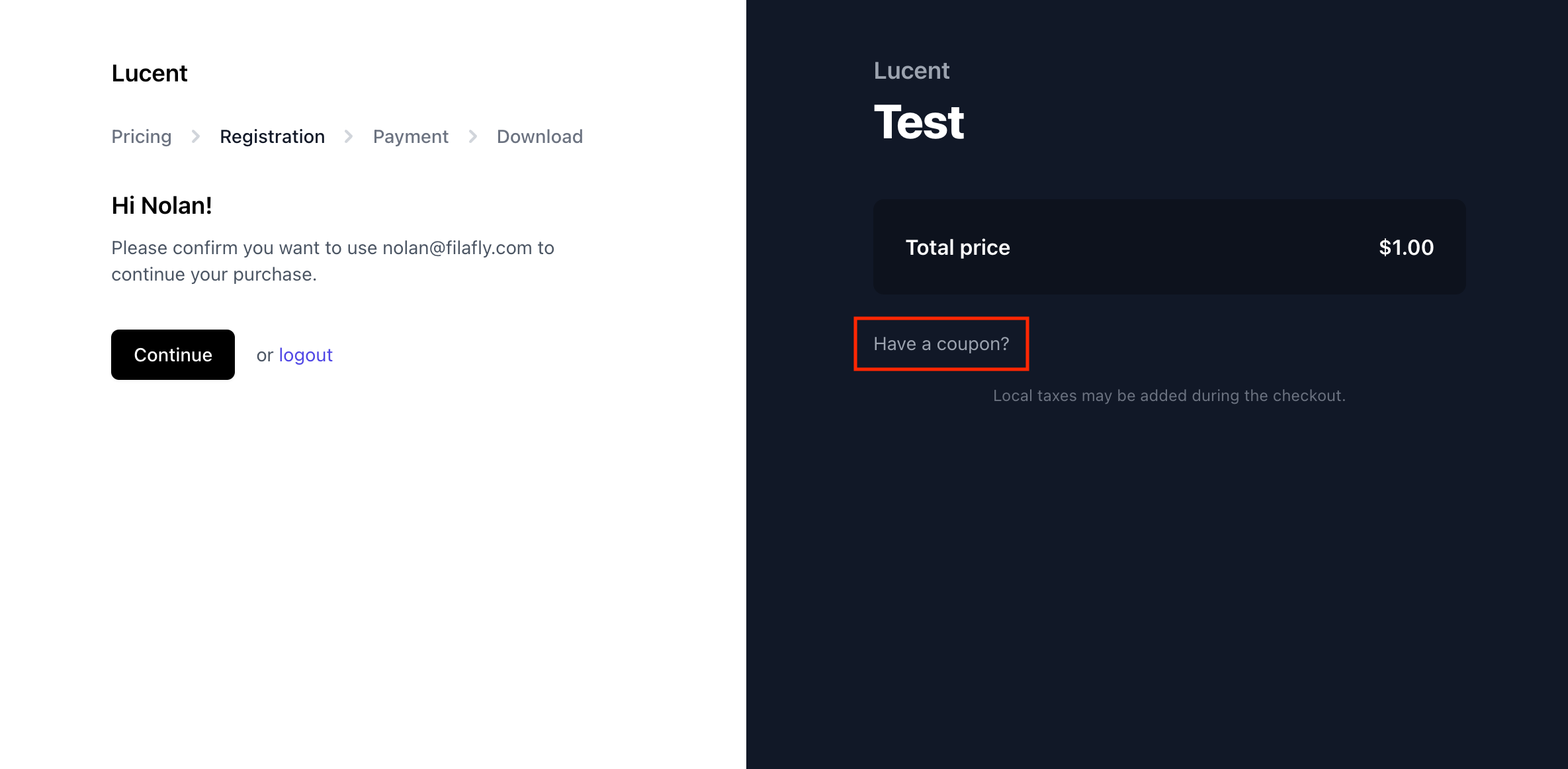Click the logout link
The image size is (1568, 769).
(x=305, y=355)
